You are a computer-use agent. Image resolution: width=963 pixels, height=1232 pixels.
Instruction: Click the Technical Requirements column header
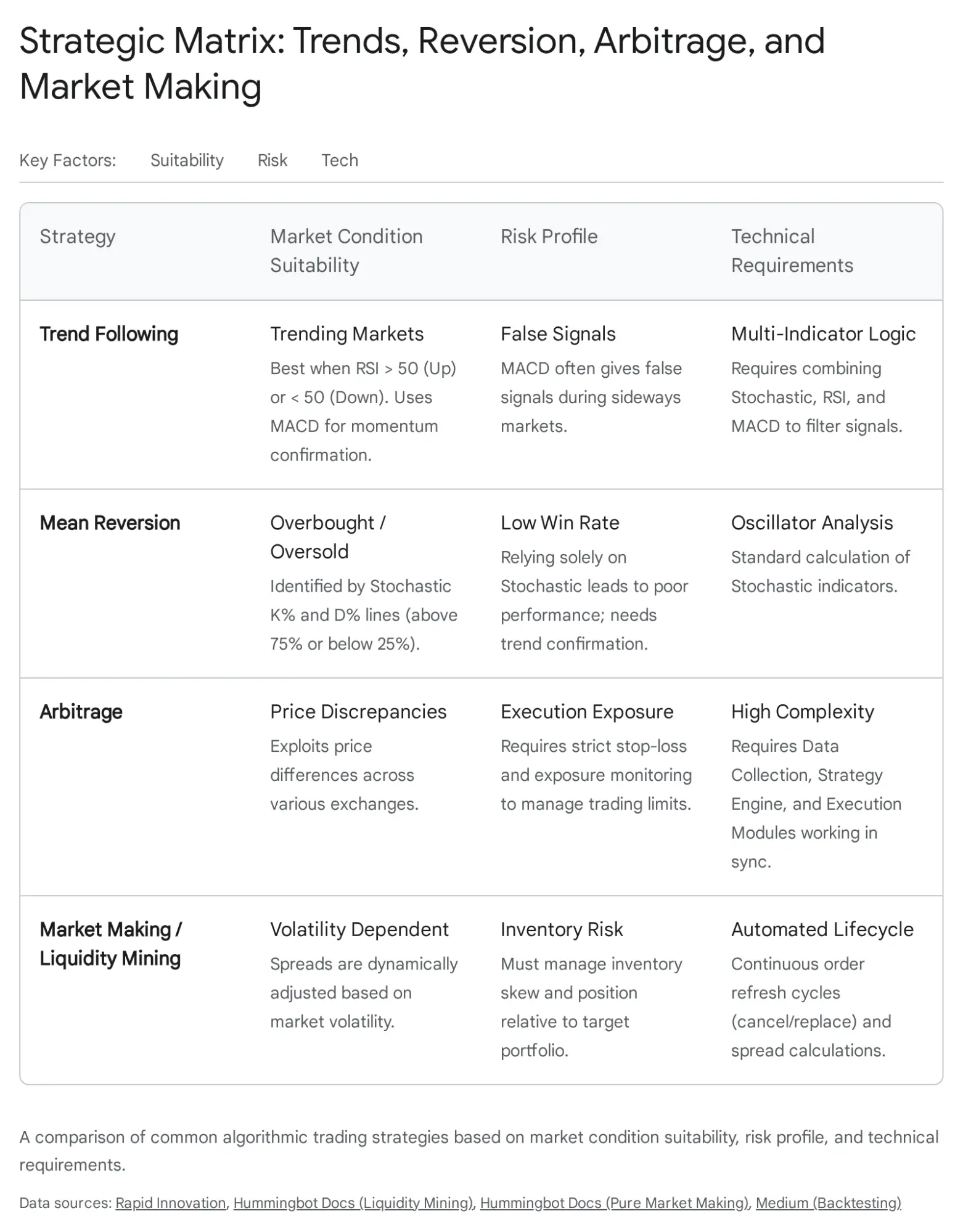(x=792, y=251)
